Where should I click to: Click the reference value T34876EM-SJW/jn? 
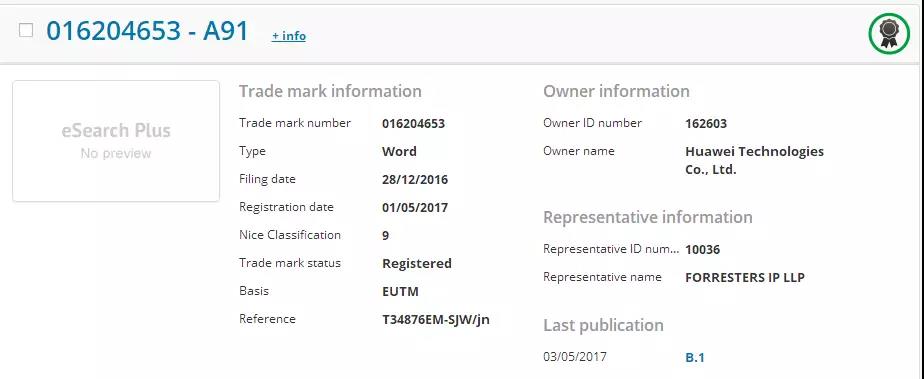click(436, 319)
